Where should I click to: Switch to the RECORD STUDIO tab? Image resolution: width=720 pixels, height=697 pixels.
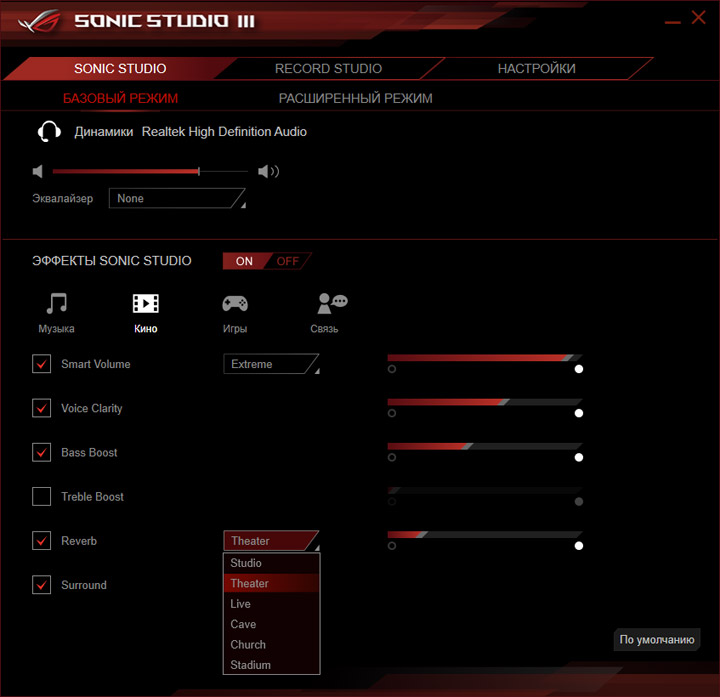328,68
